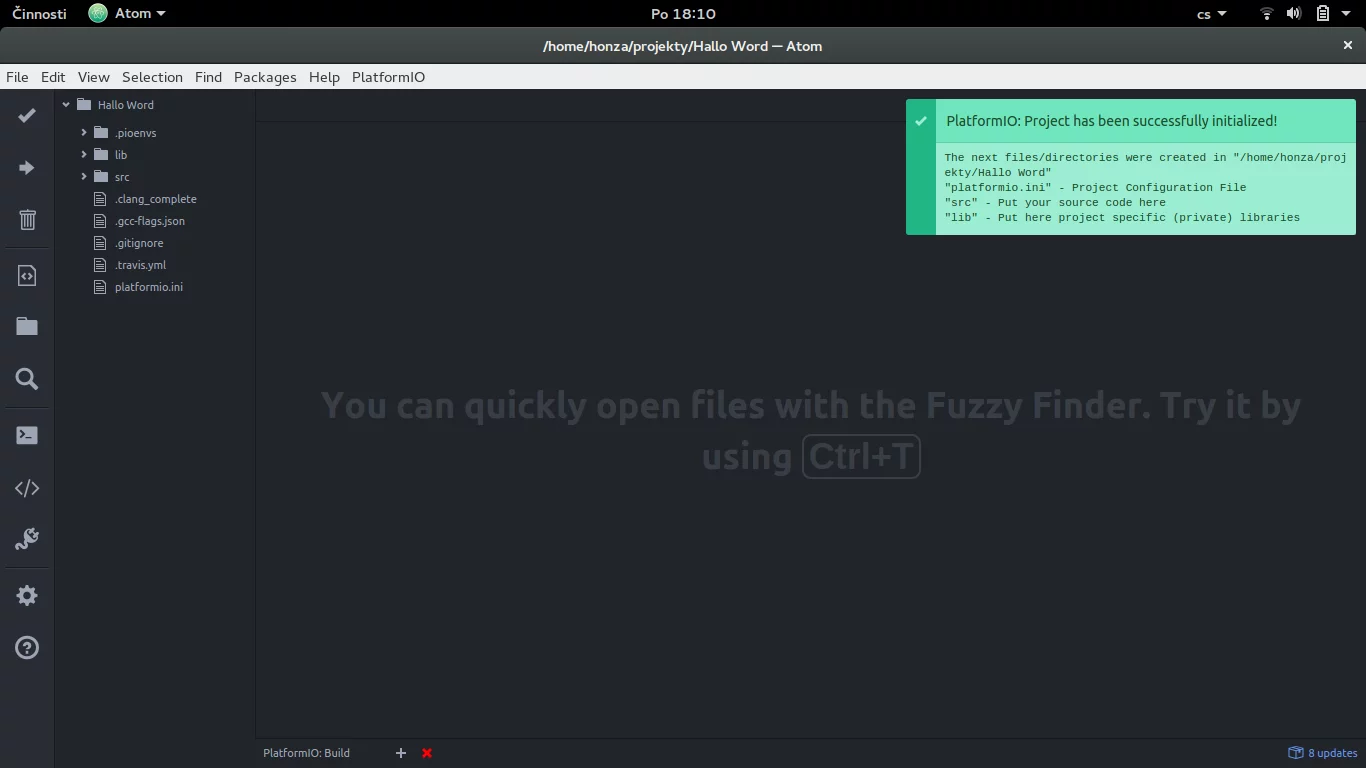Image resolution: width=1366 pixels, height=768 pixels.
Task: Click the Wi-Fi icon in system tray
Action: pos(1267,14)
